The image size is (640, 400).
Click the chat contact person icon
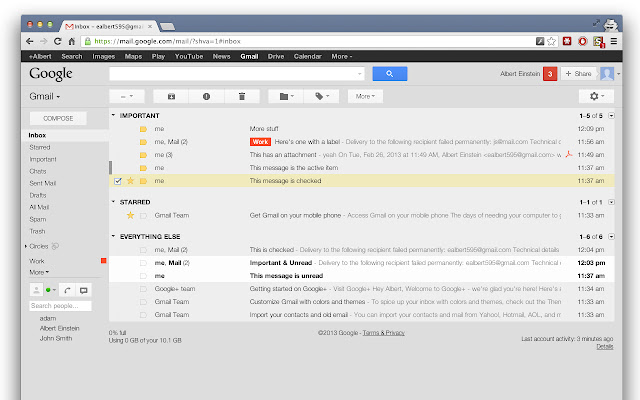[x=36, y=290]
